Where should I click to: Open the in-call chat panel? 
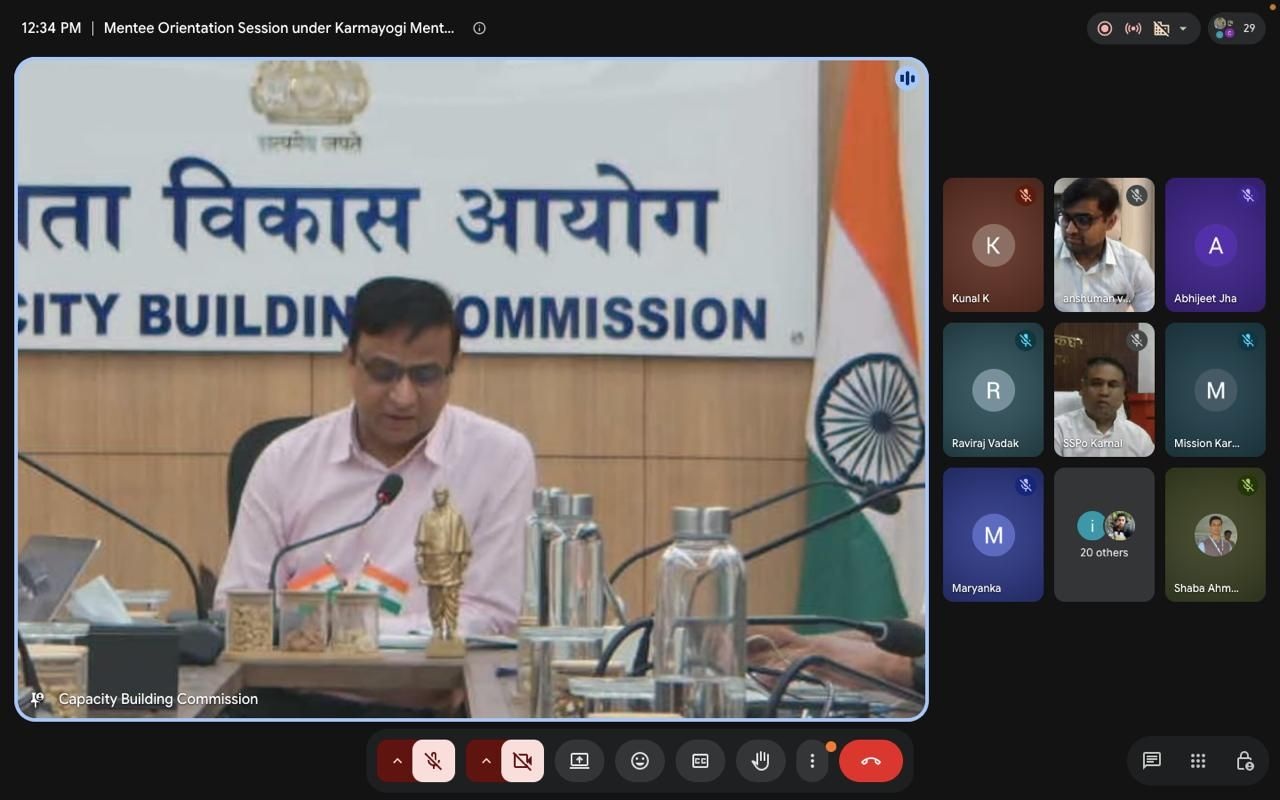click(1151, 761)
